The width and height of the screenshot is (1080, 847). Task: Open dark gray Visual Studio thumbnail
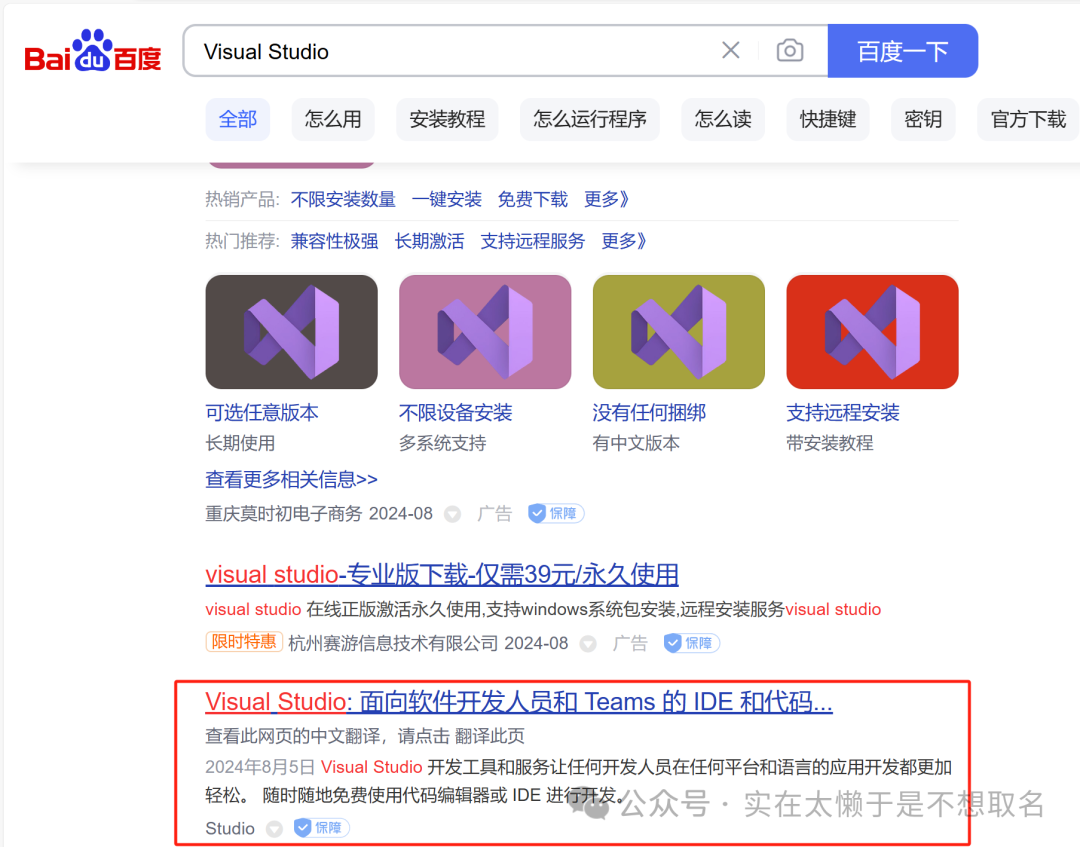coord(291,332)
